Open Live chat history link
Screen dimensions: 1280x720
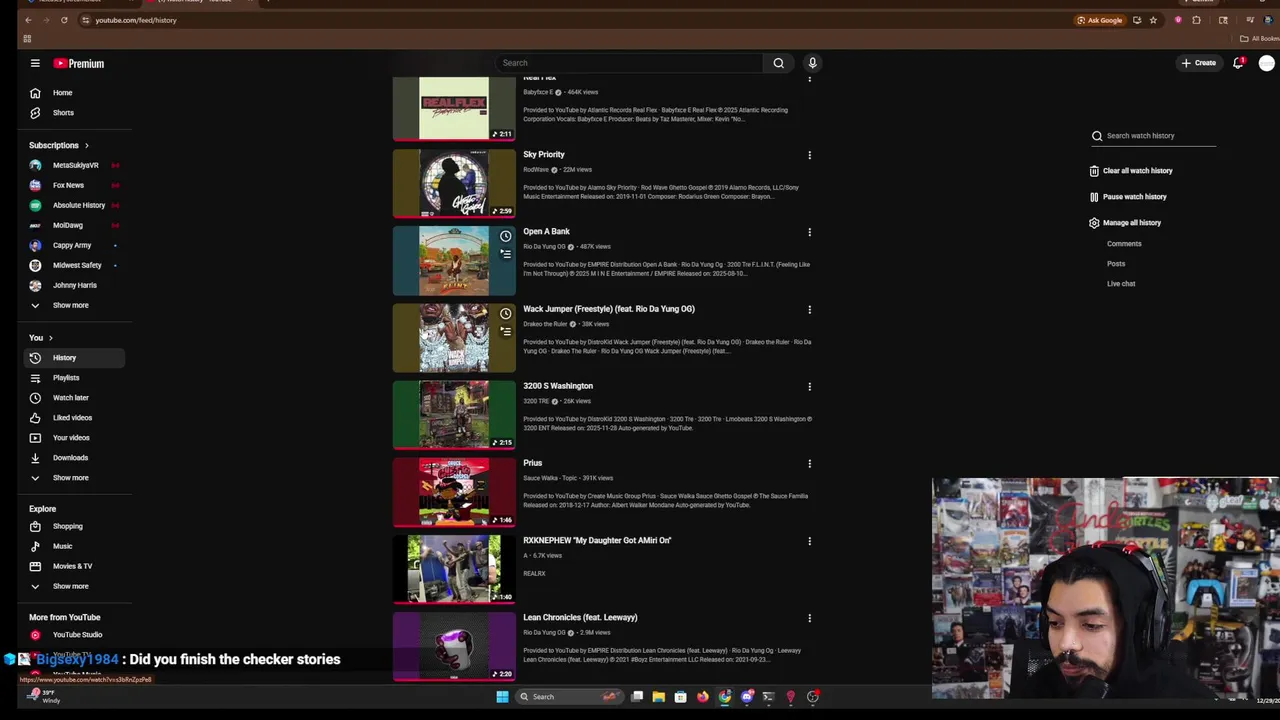click(x=1121, y=284)
